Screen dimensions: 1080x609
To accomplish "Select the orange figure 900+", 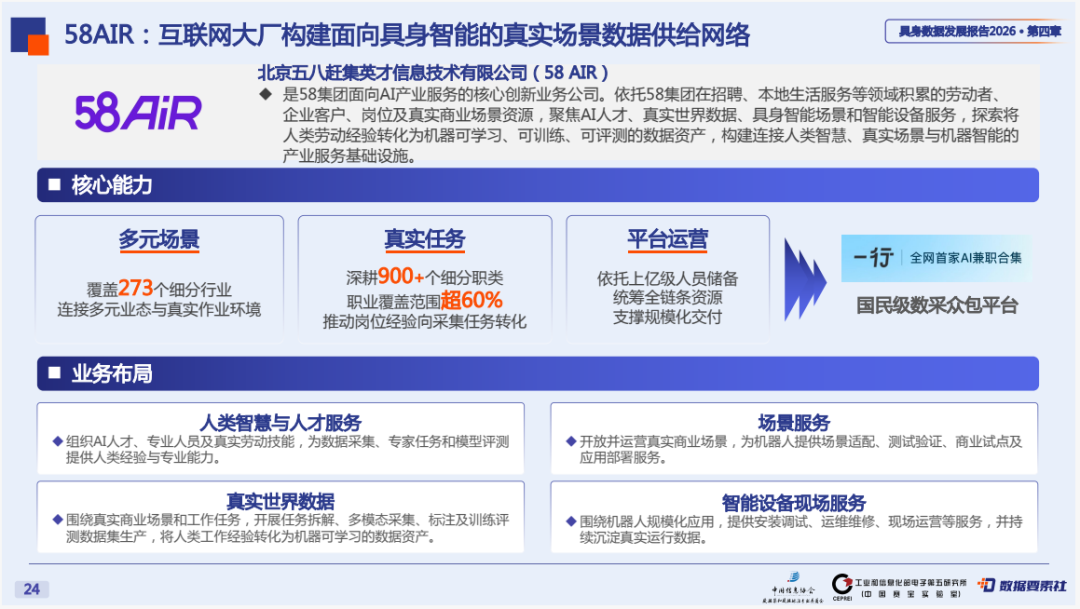I will 401,276.
